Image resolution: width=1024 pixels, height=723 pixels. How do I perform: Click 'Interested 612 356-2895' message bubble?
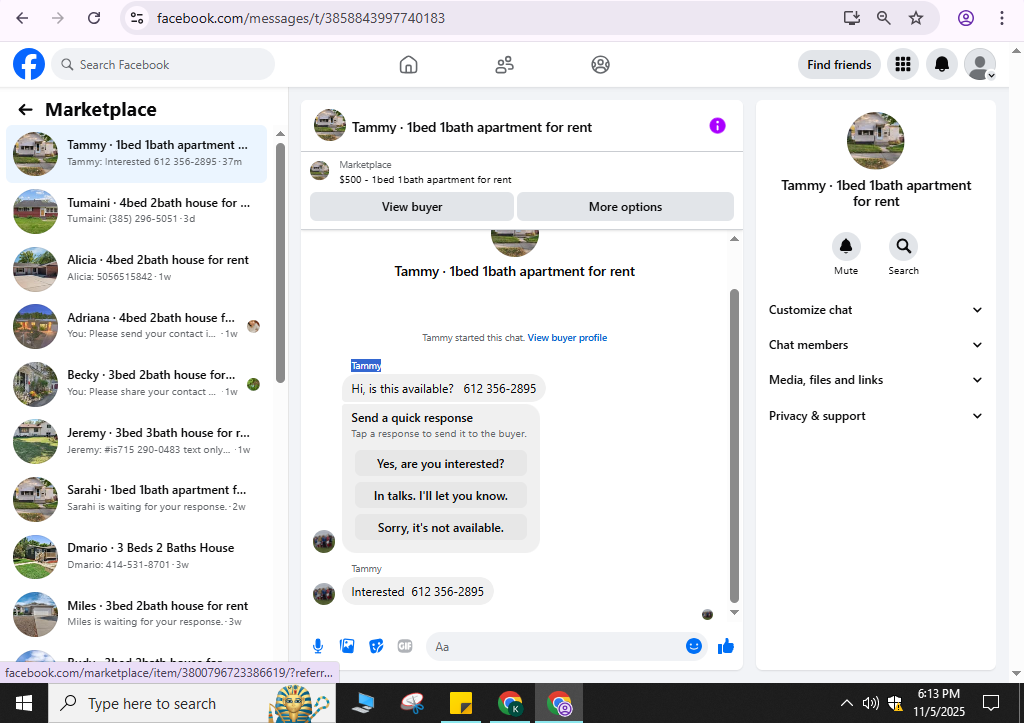(417, 592)
